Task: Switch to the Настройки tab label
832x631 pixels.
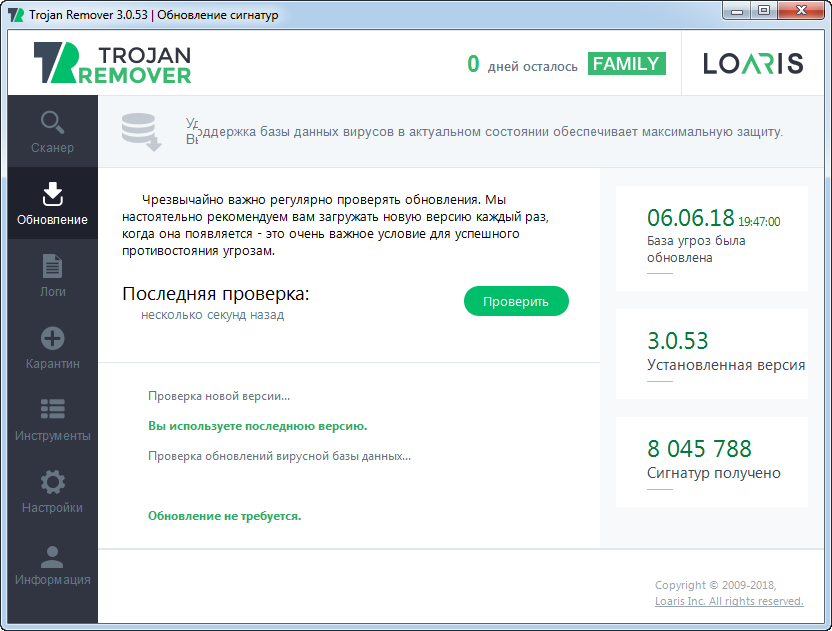Action: (x=53, y=507)
